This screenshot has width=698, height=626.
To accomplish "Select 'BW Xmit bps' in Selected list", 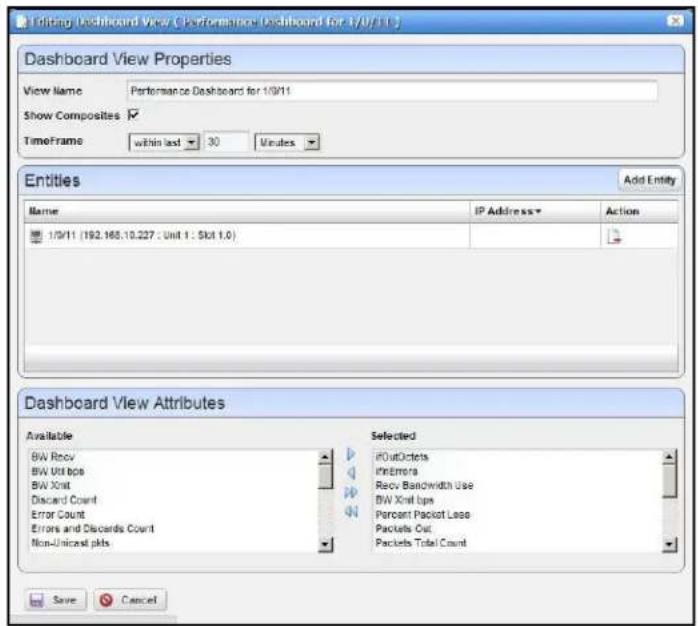I will [404, 500].
